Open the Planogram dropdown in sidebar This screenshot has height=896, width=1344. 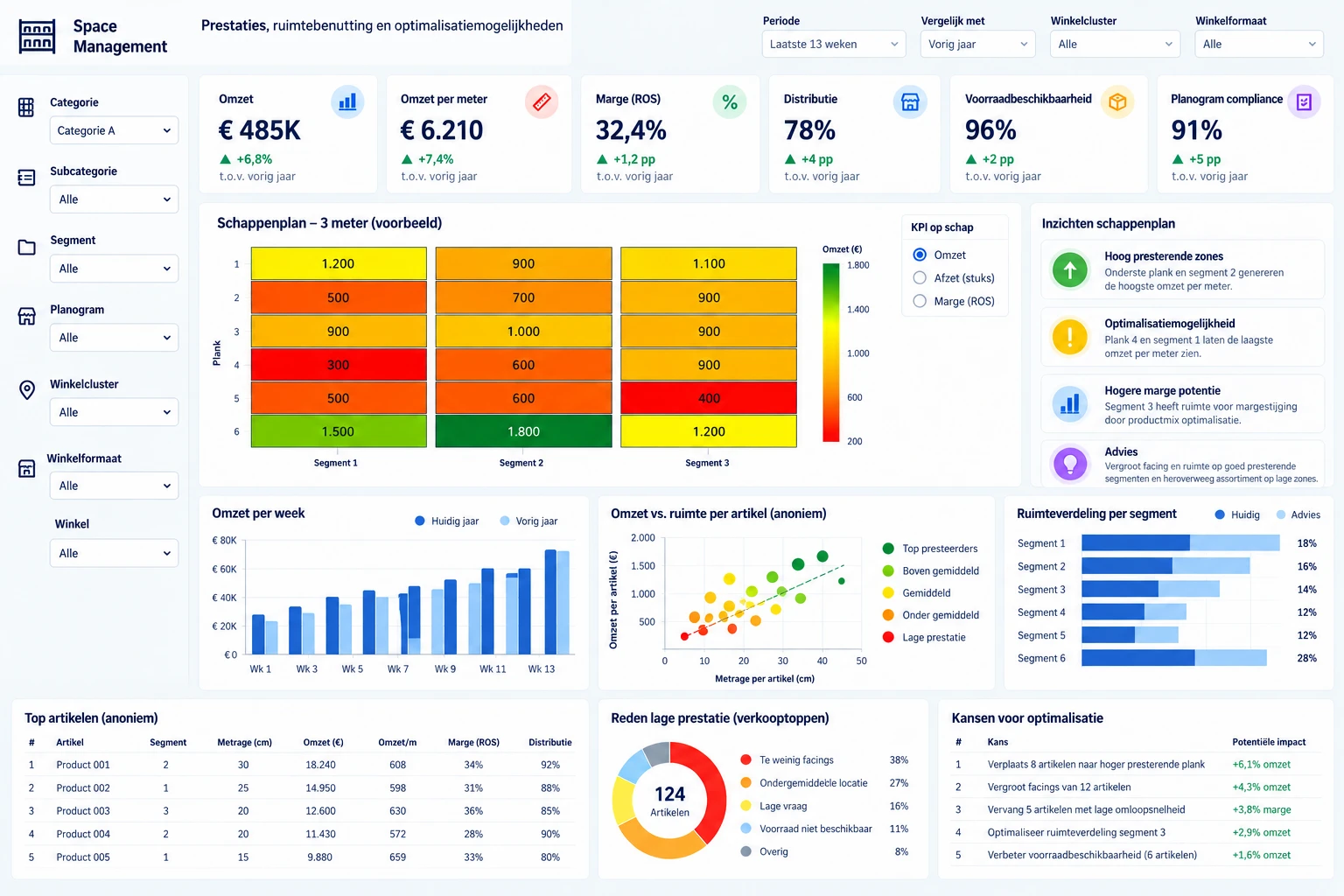click(x=114, y=338)
